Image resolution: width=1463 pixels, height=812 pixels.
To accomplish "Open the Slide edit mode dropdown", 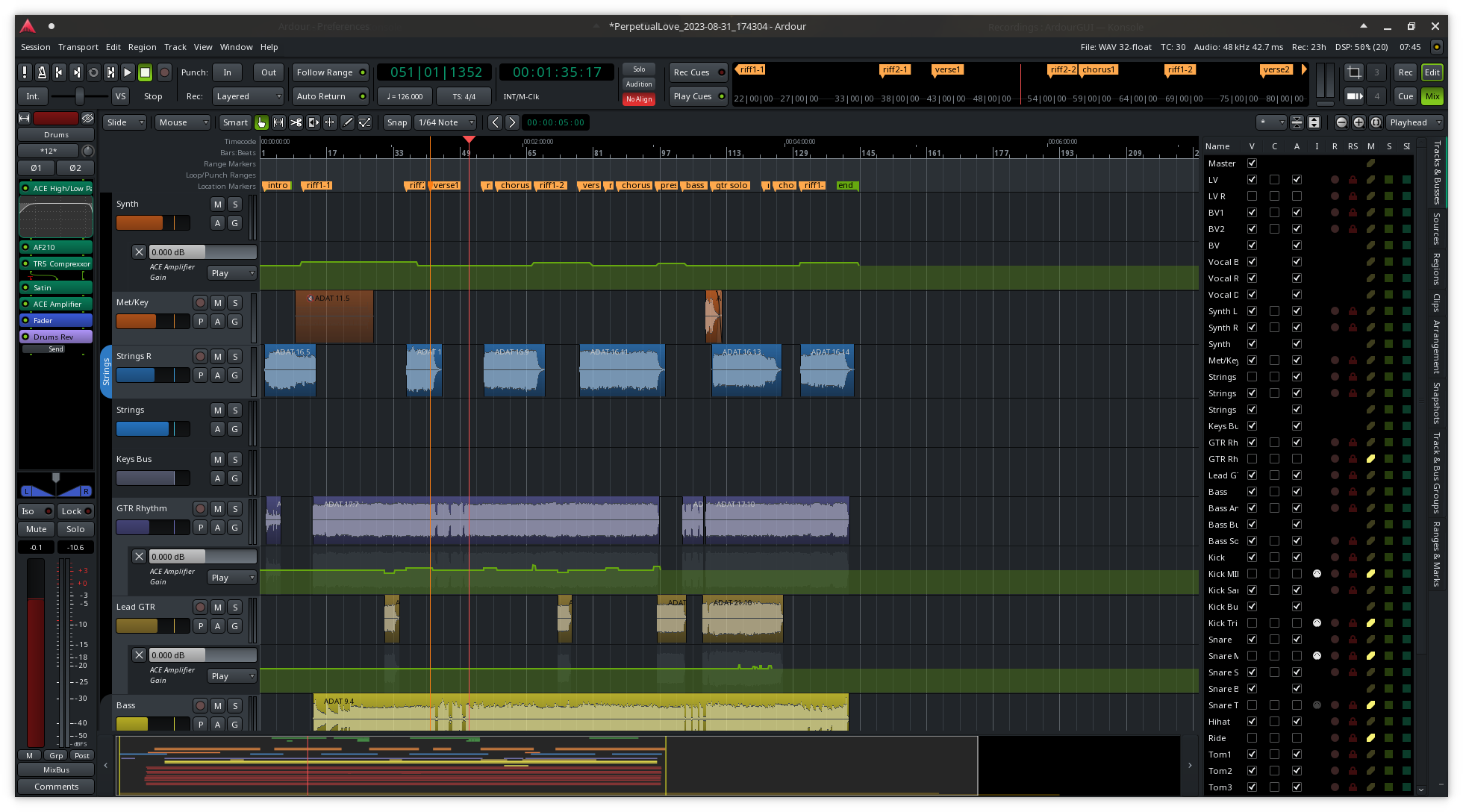I will click(125, 122).
